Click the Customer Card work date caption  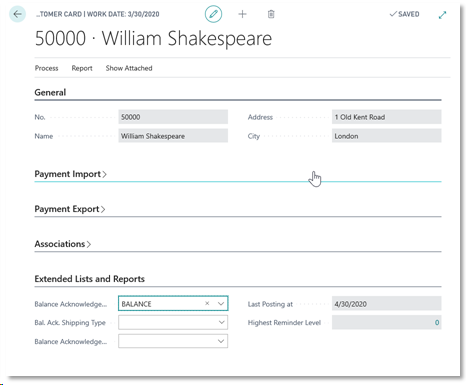(x=98, y=14)
